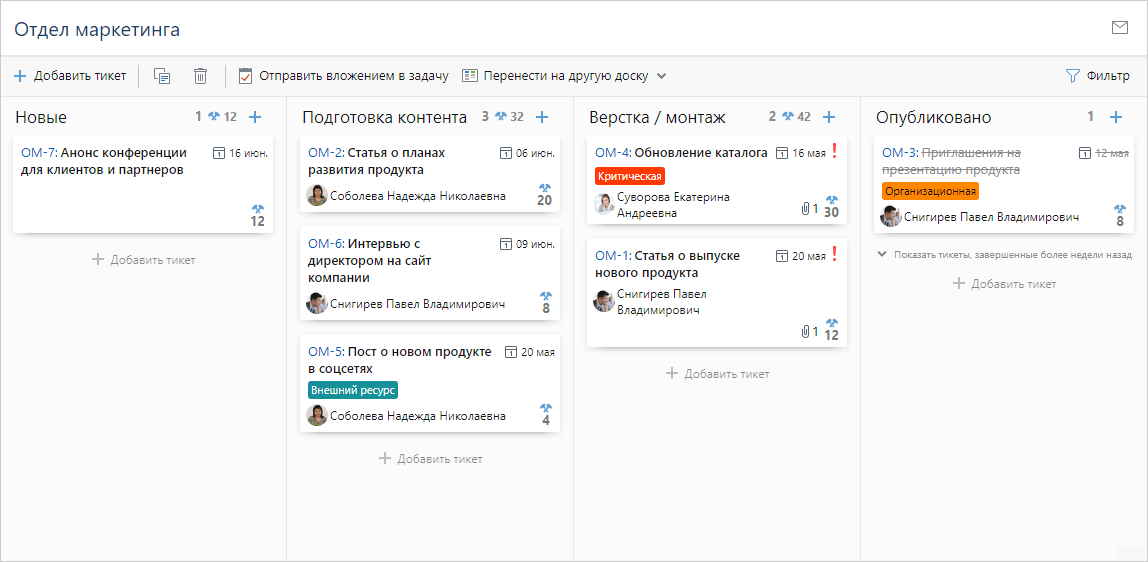Click Отправить вложением в задачу
The image size is (1148, 562).
(x=343, y=75)
